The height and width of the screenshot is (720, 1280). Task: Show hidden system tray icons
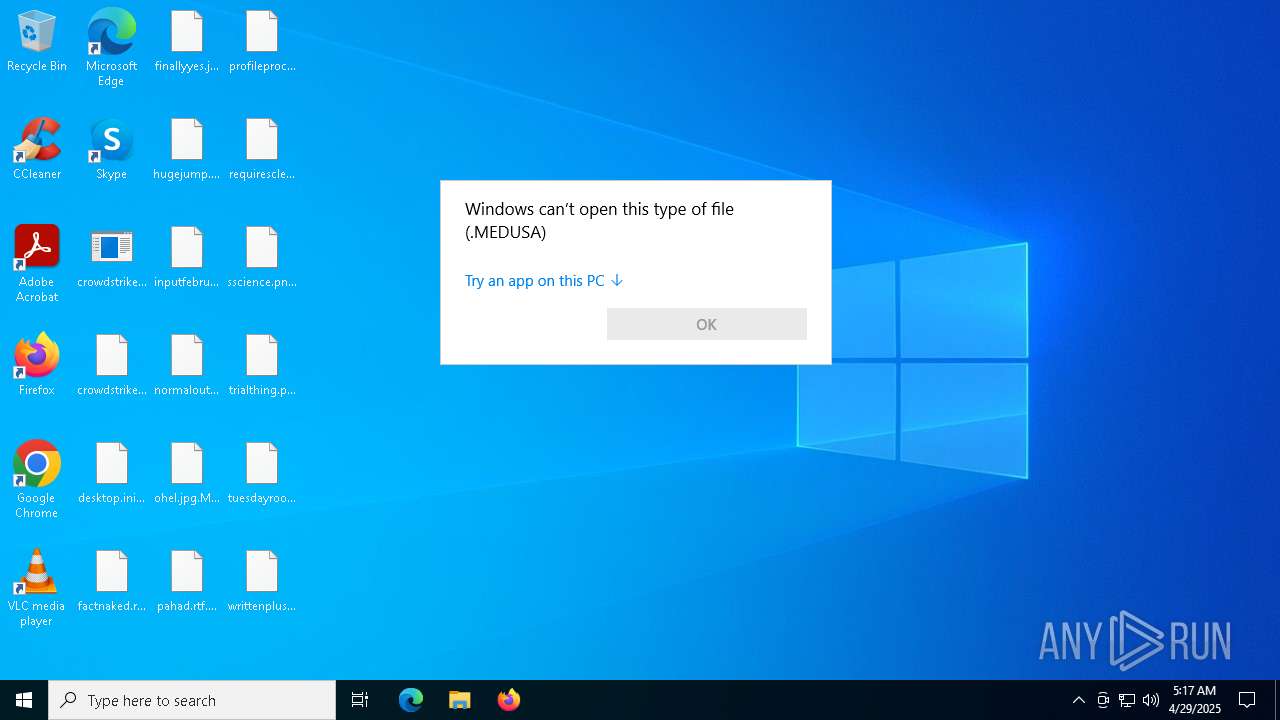pos(1079,700)
